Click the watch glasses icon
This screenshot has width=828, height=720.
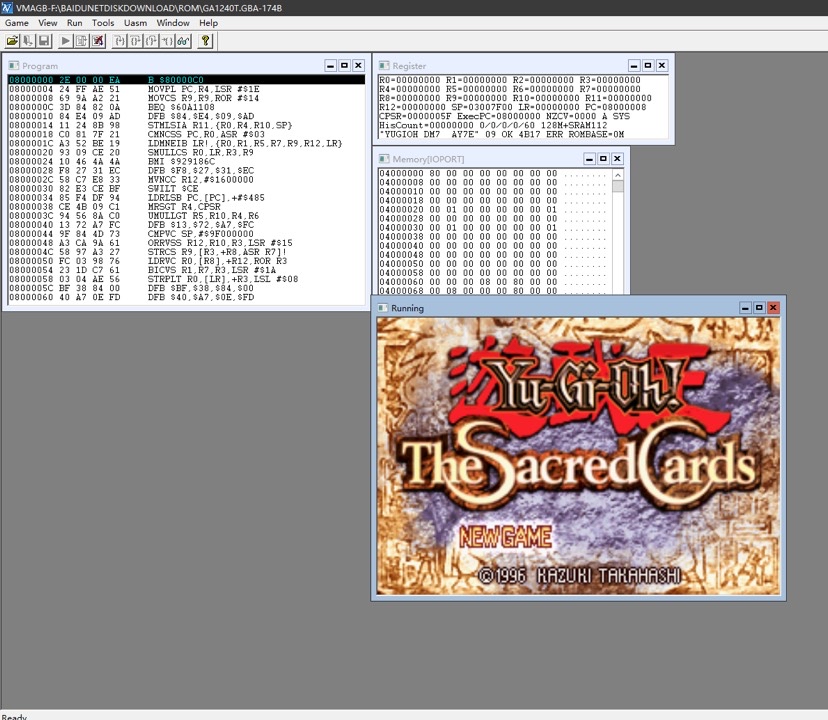tap(183, 41)
